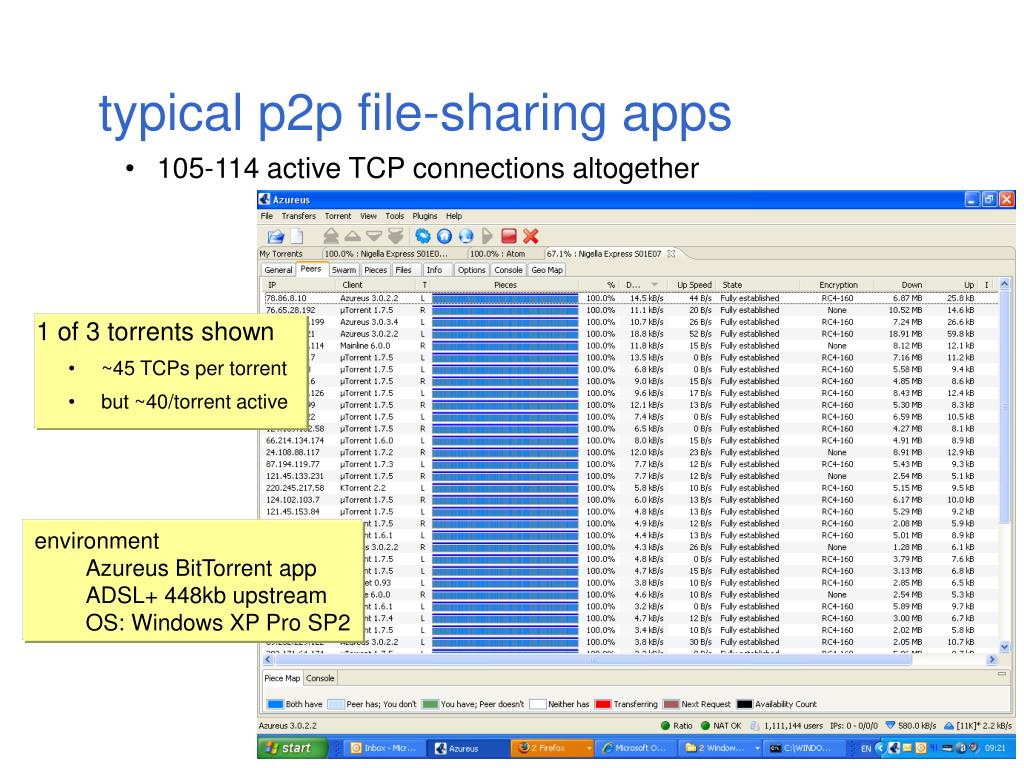Open the Help menu

pyautogui.click(x=454, y=216)
